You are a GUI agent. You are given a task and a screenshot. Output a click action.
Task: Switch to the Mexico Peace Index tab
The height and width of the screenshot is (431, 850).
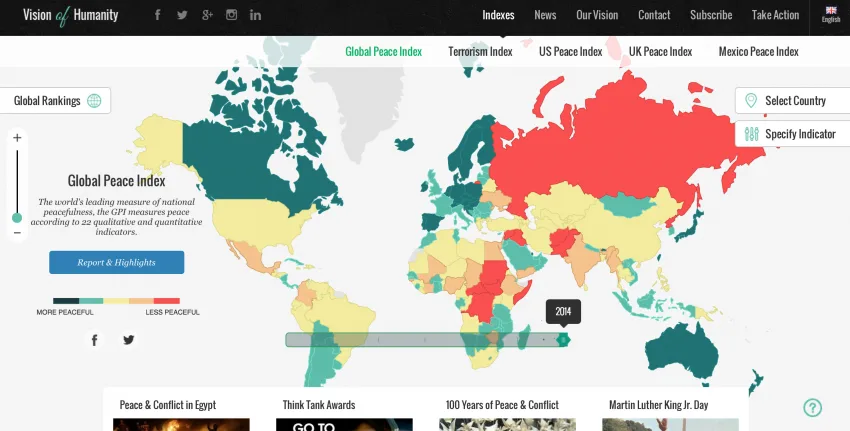click(758, 52)
